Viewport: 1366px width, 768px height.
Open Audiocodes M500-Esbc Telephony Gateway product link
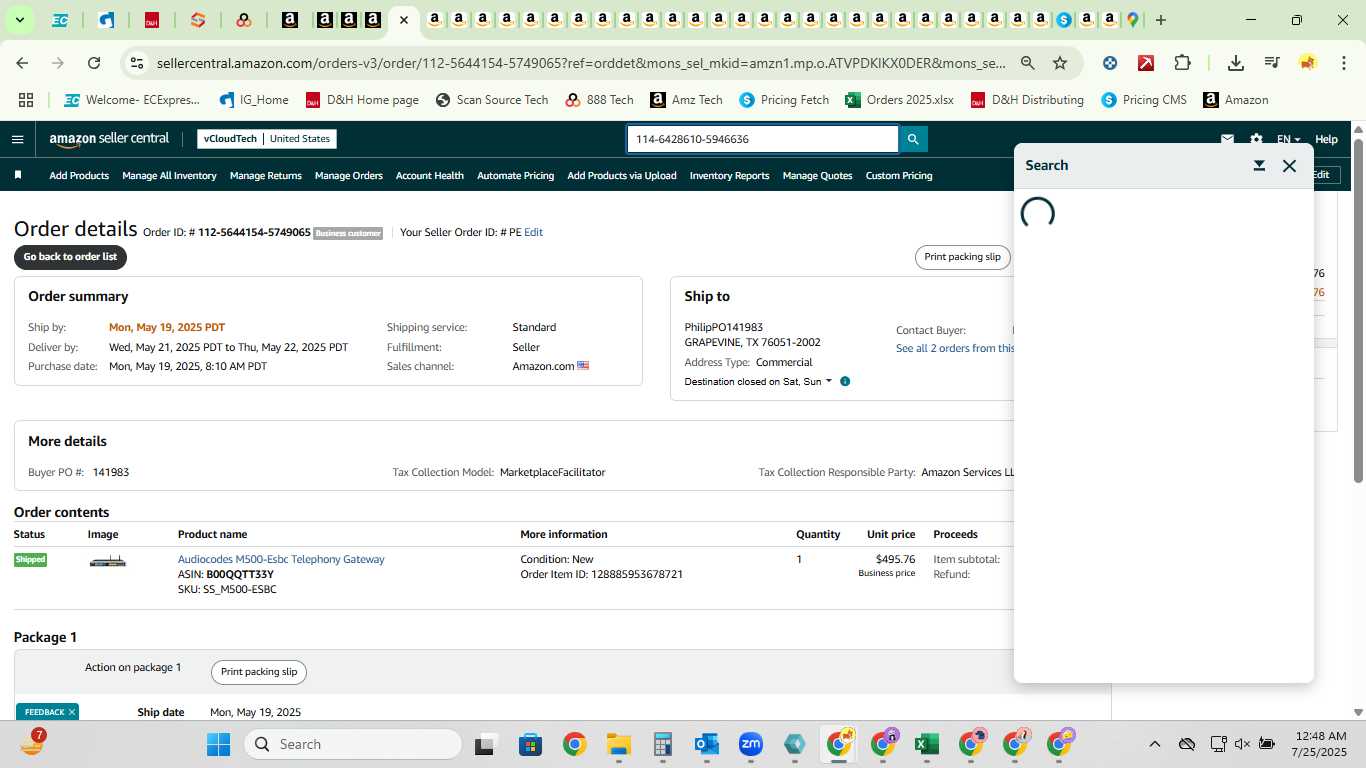(x=281, y=559)
